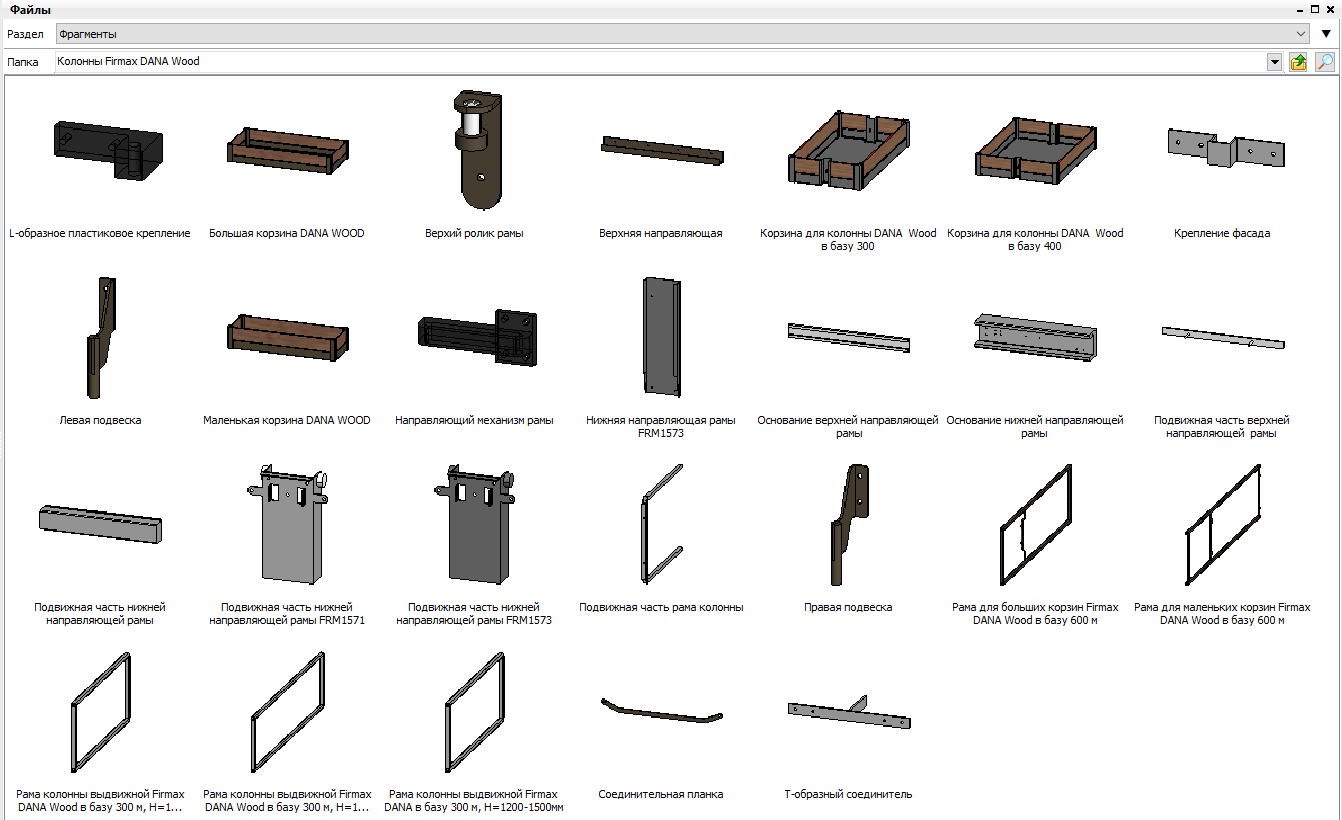Open the Папка dropdown arrow
The height and width of the screenshot is (820, 1342).
(x=1274, y=62)
